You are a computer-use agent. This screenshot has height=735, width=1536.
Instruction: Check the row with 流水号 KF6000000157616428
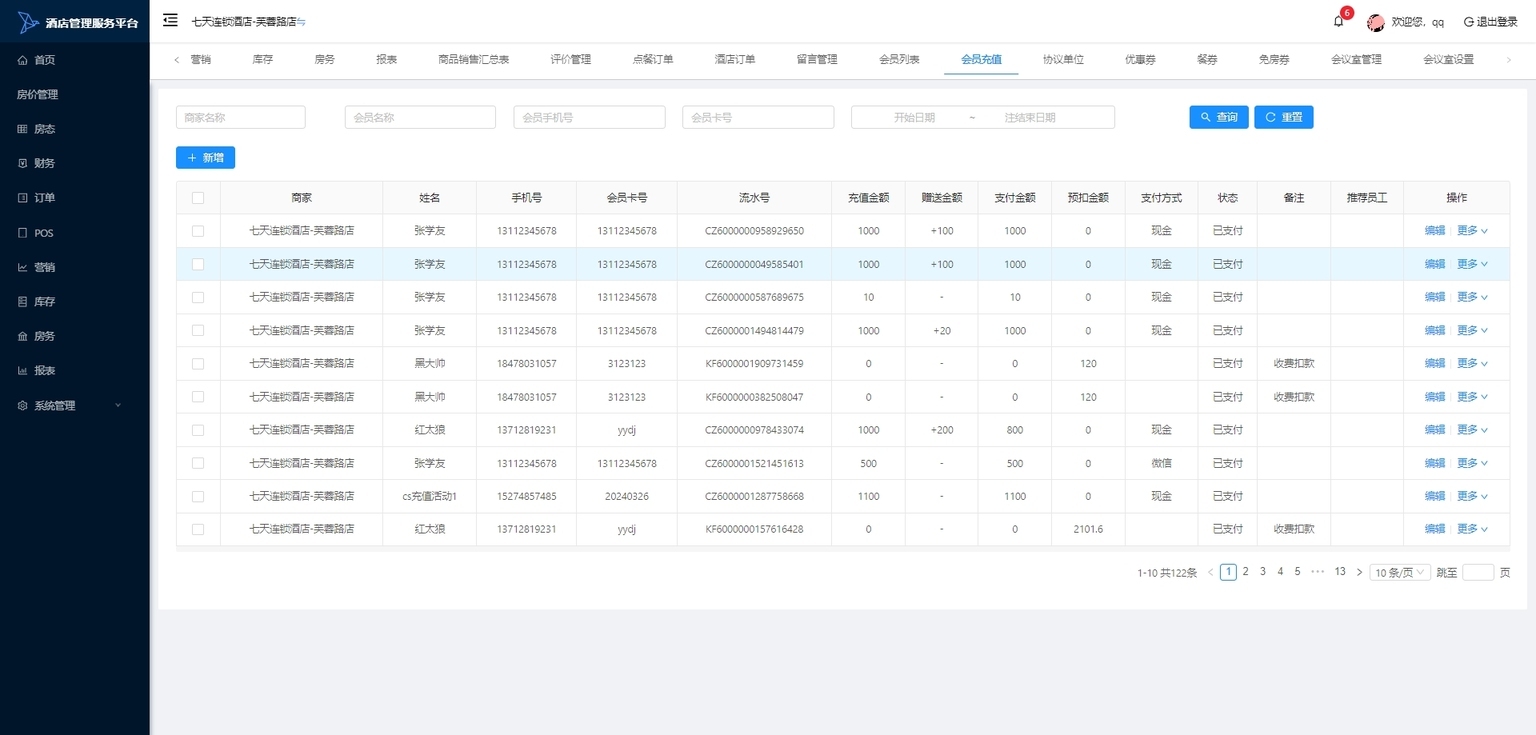pyautogui.click(x=198, y=529)
